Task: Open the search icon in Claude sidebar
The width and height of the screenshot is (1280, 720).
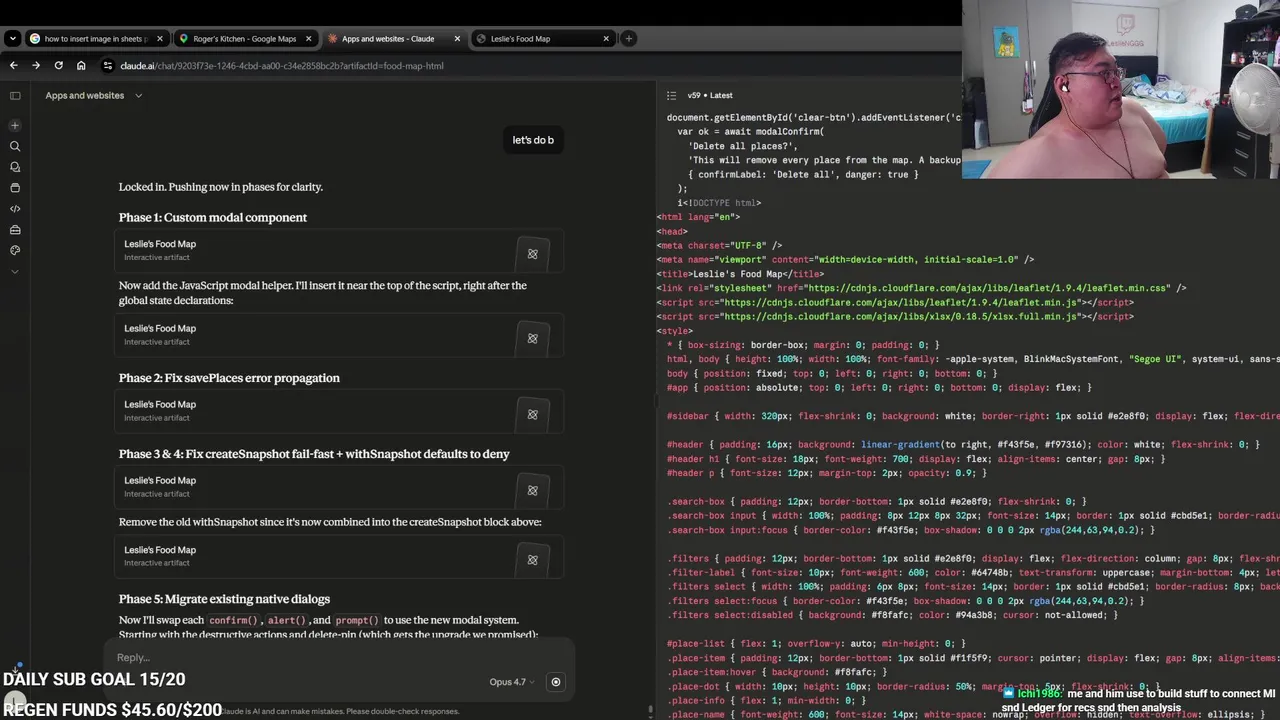Action: 15,146
